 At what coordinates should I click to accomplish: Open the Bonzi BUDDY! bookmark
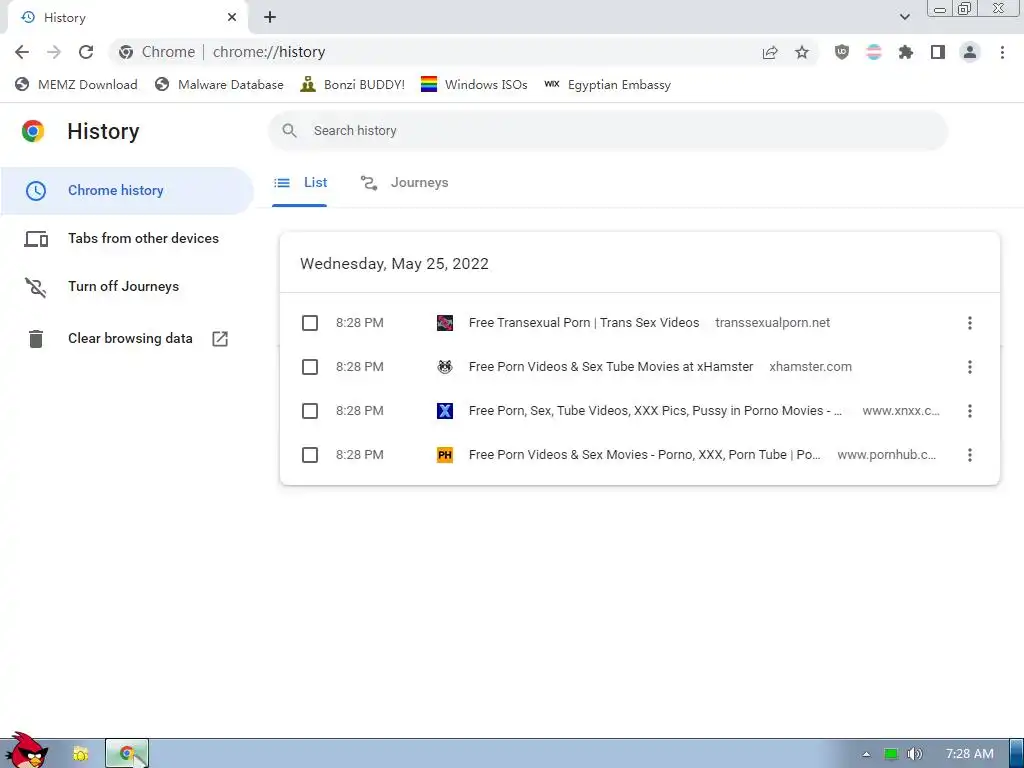[353, 84]
